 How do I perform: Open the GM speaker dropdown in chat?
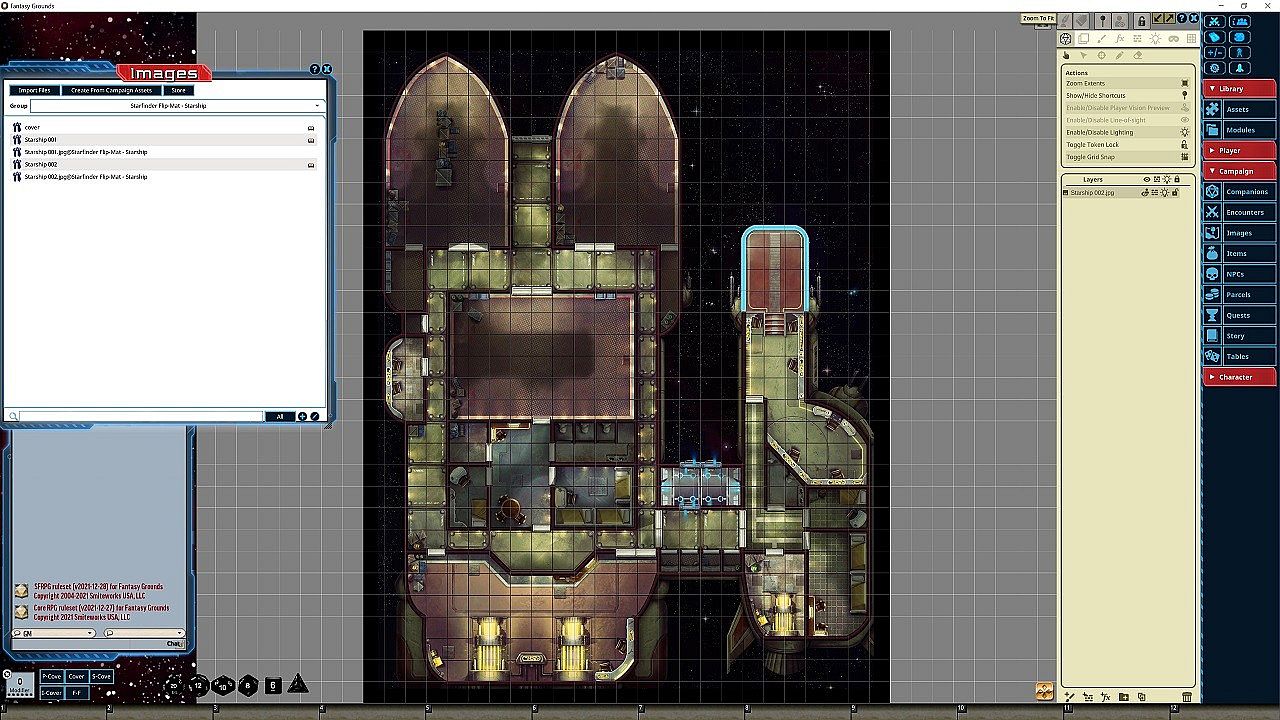(53, 633)
